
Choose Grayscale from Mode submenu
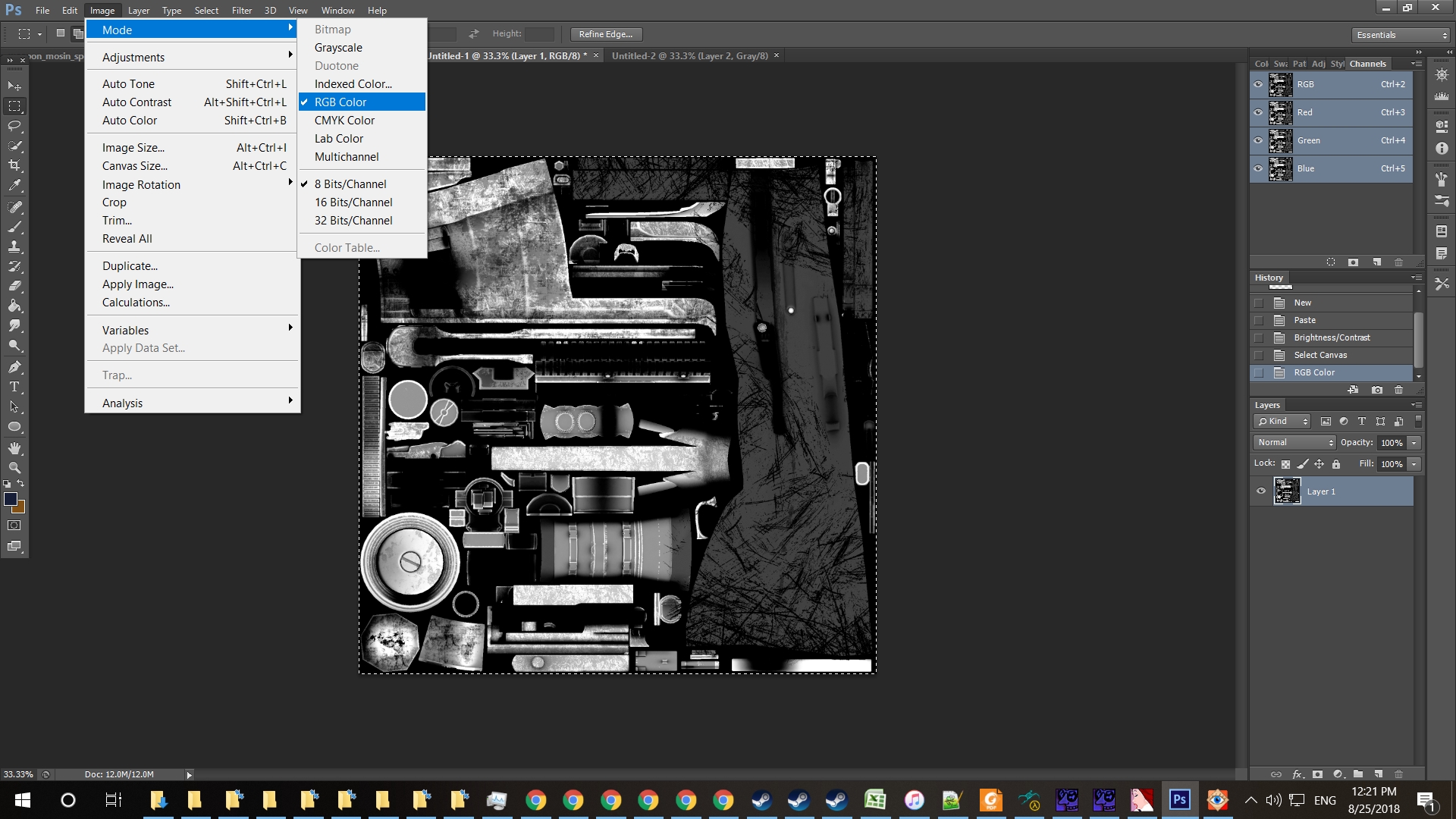point(338,48)
